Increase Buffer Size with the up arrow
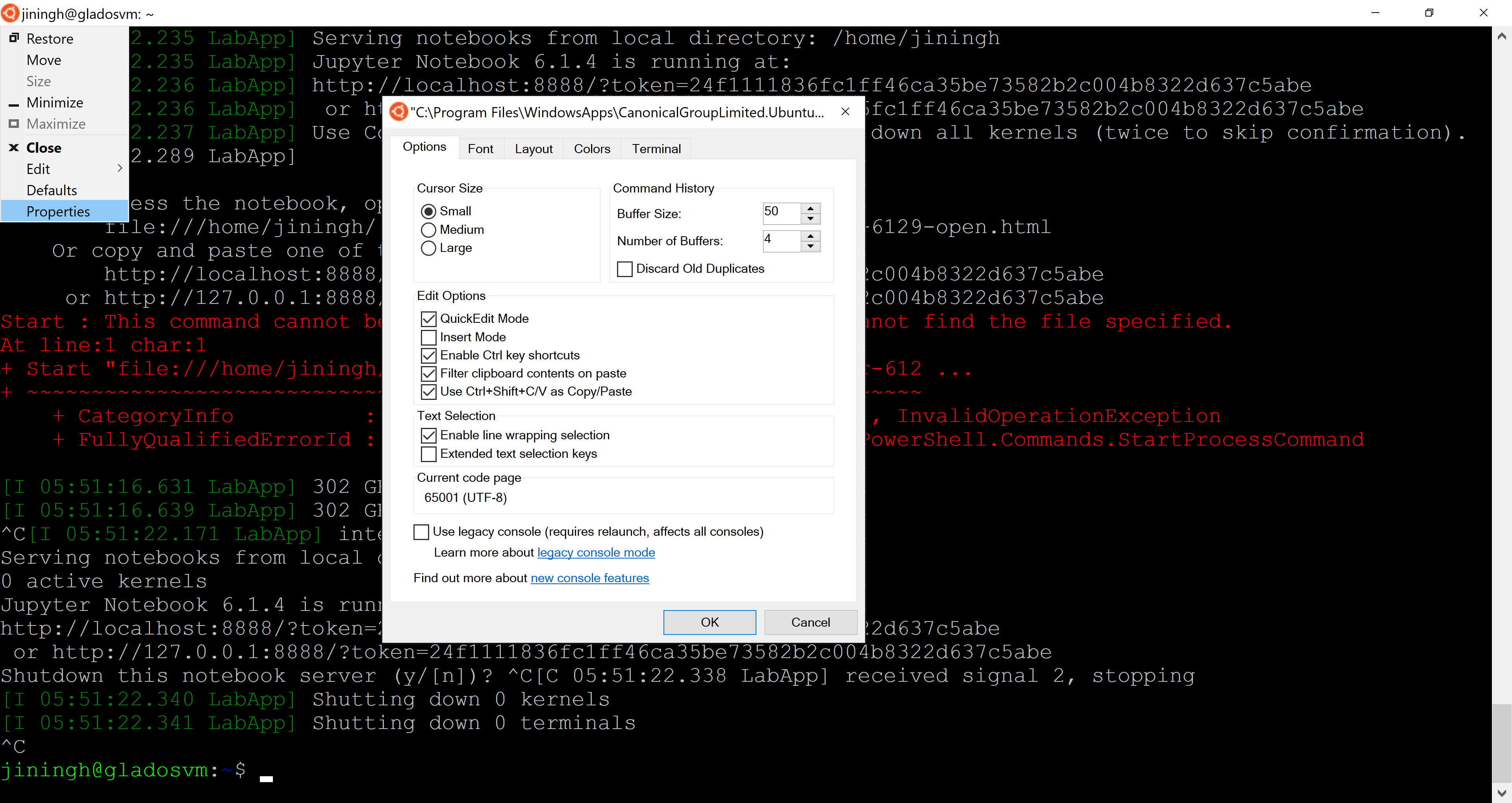 coord(811,208)
